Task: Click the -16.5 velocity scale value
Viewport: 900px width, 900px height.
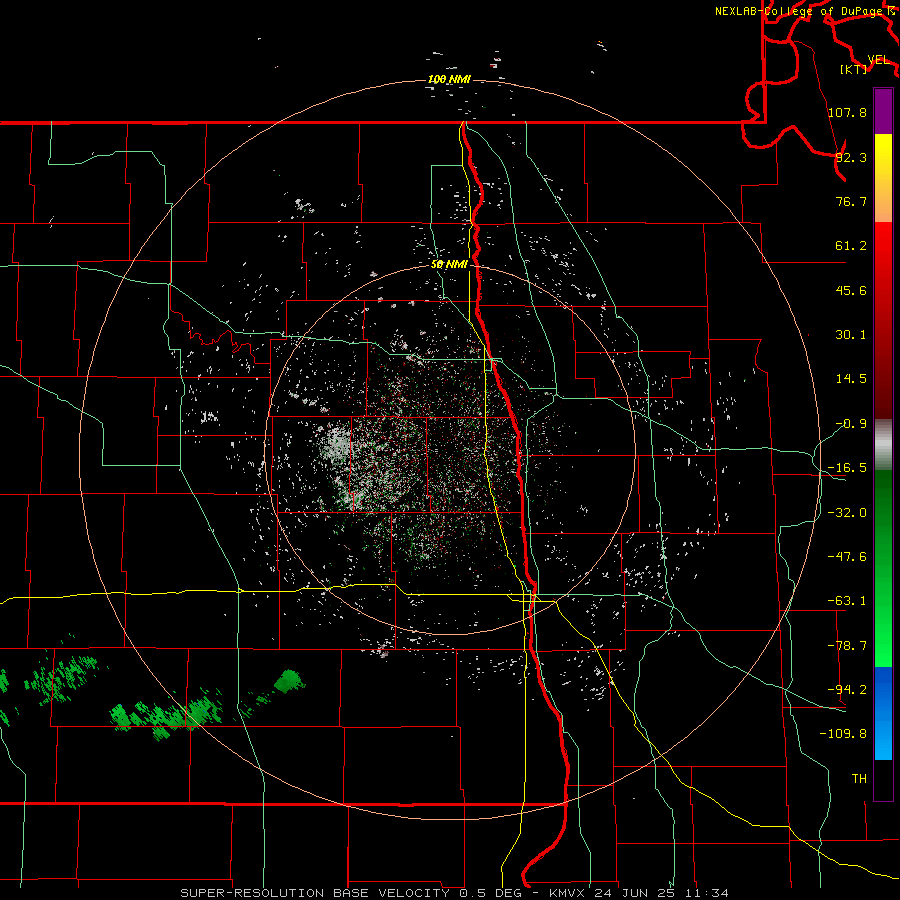Action: [847, 468]
